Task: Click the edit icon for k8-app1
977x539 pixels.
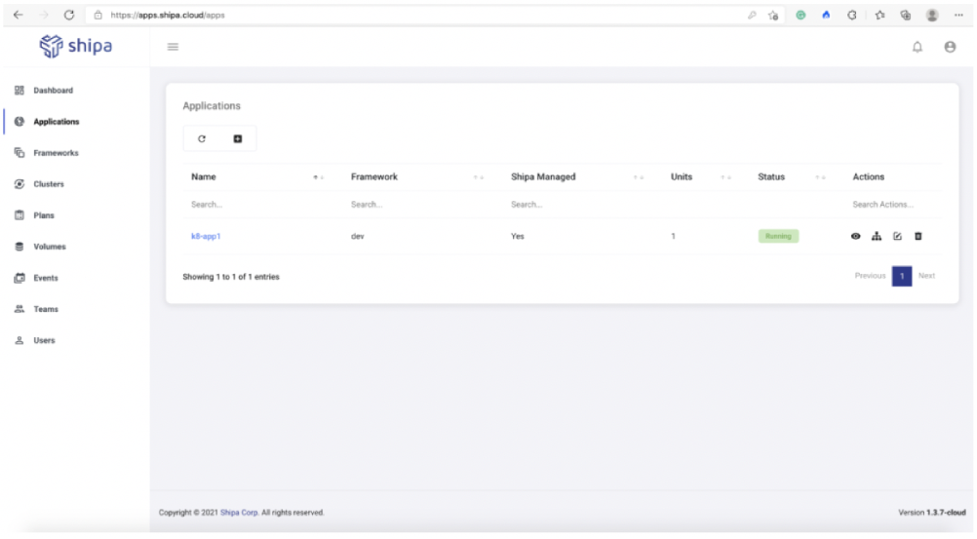Action: click(x=897, y=236)
